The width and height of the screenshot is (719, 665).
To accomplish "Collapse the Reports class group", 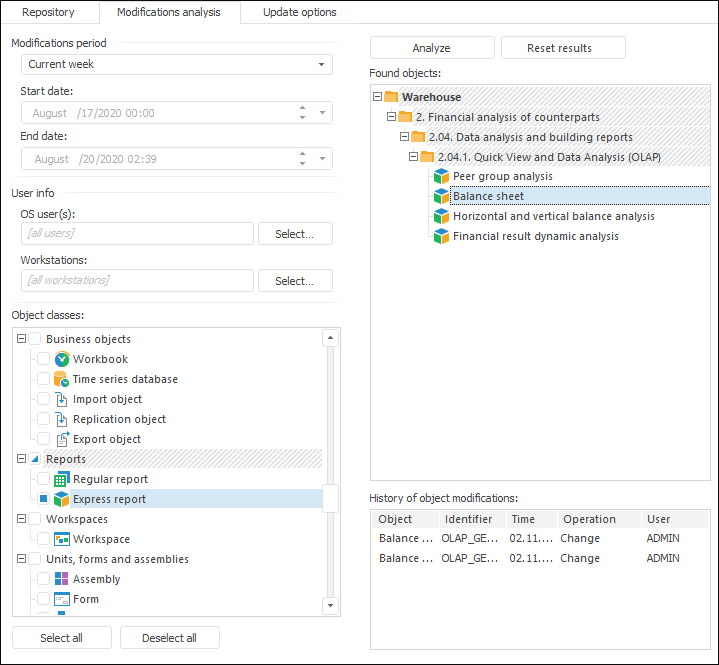I will 21,459.
